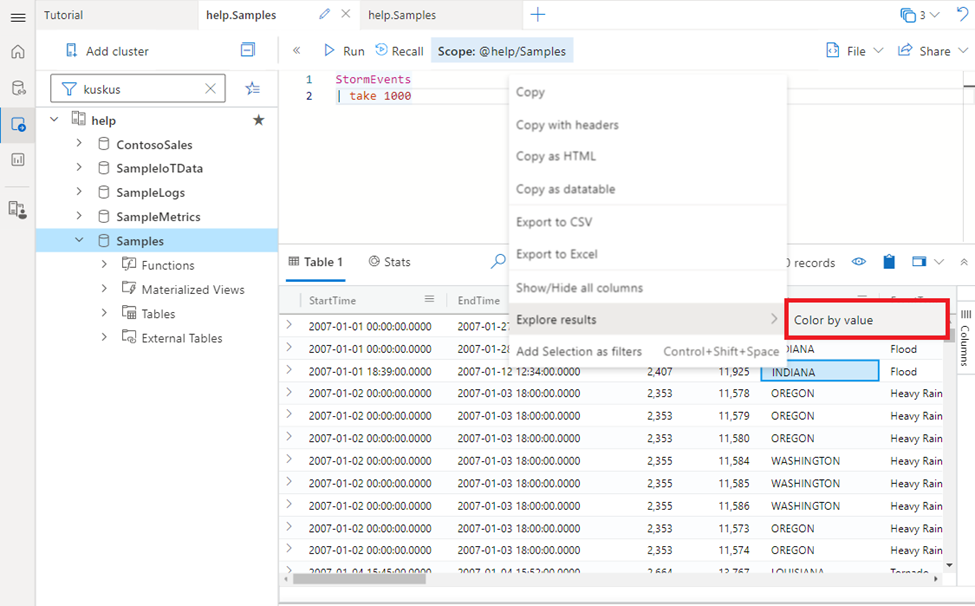Expand the Materialized Views folder
The image size is (975, 606).
coord(104,288)
